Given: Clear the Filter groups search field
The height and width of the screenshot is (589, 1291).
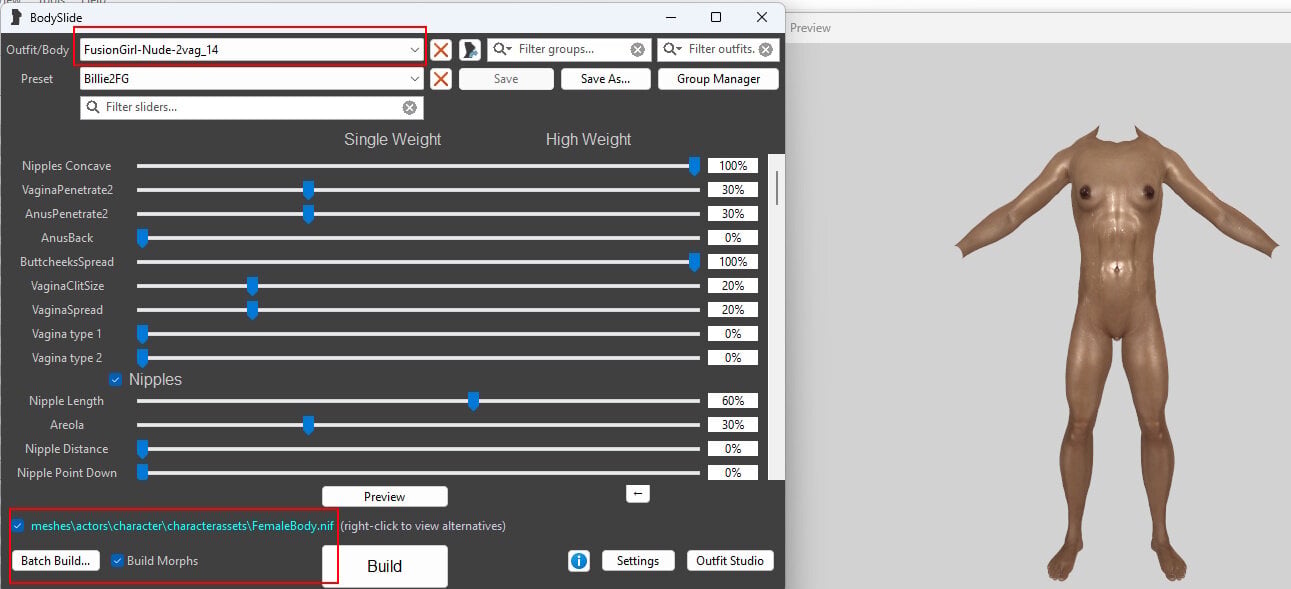Looking at the screenshot, I should pyautogui.click(x=637, y=49).
